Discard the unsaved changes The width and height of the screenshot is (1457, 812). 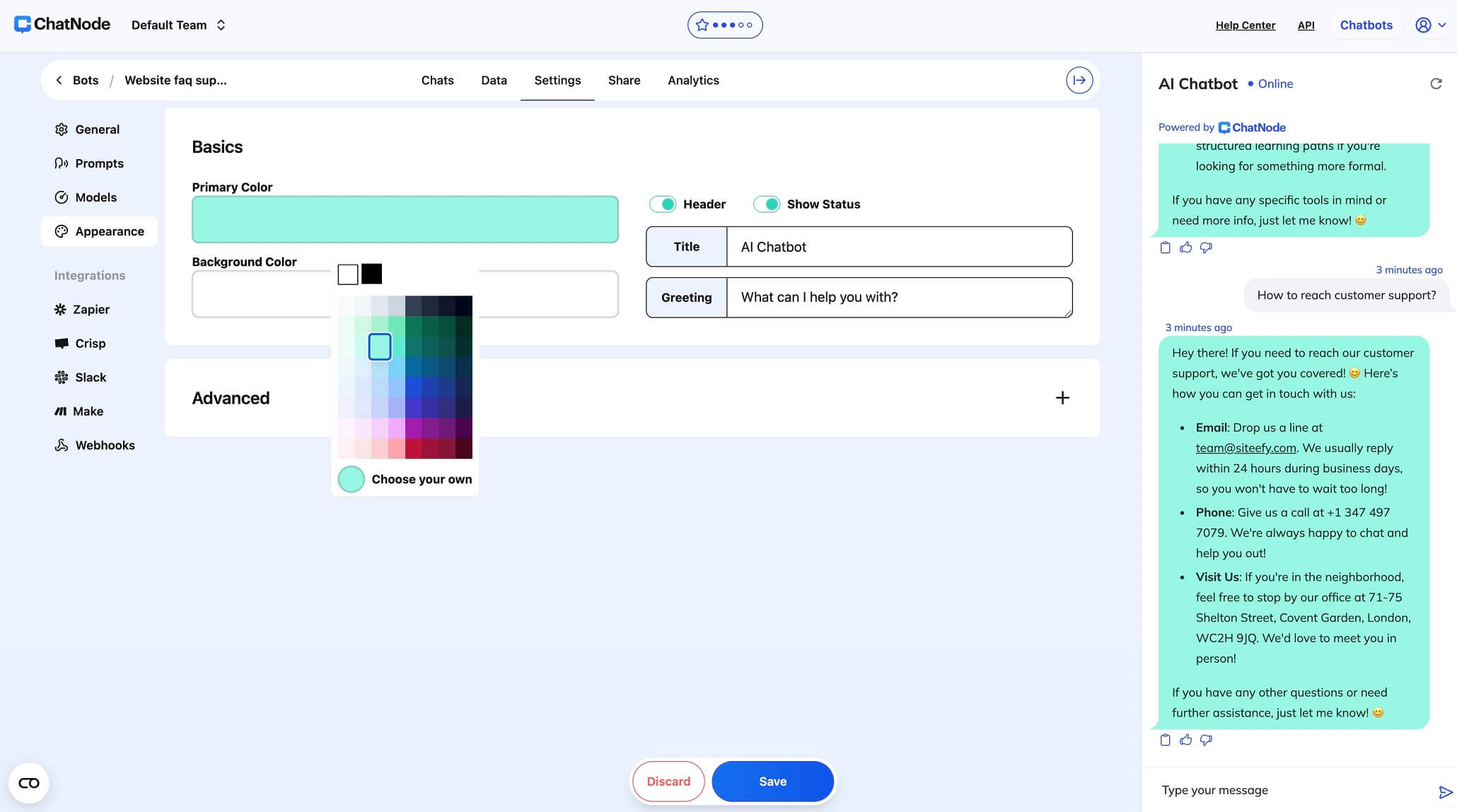tap(668, 782)
